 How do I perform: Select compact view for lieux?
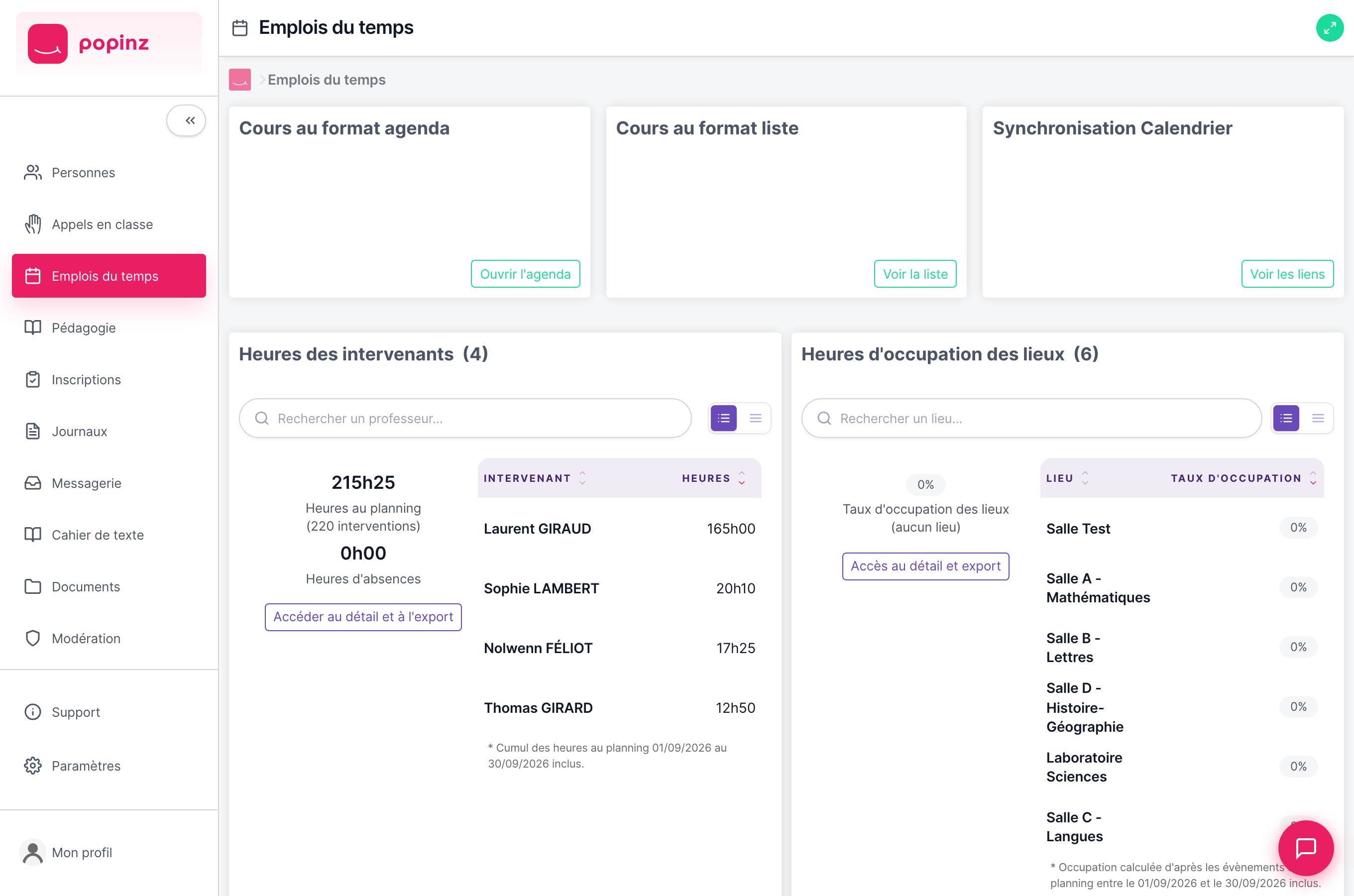pyautogui.click(x=1318, y=418)
